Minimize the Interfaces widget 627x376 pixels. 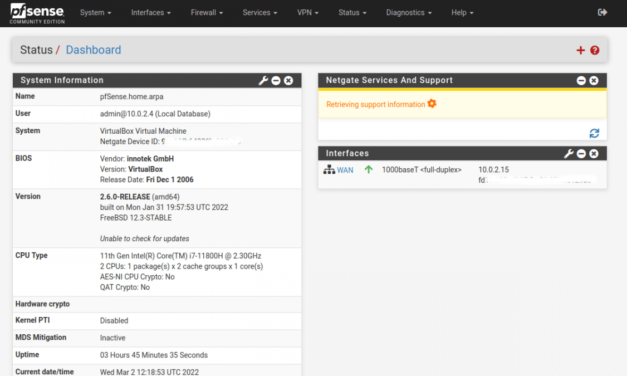click(581, 154)
